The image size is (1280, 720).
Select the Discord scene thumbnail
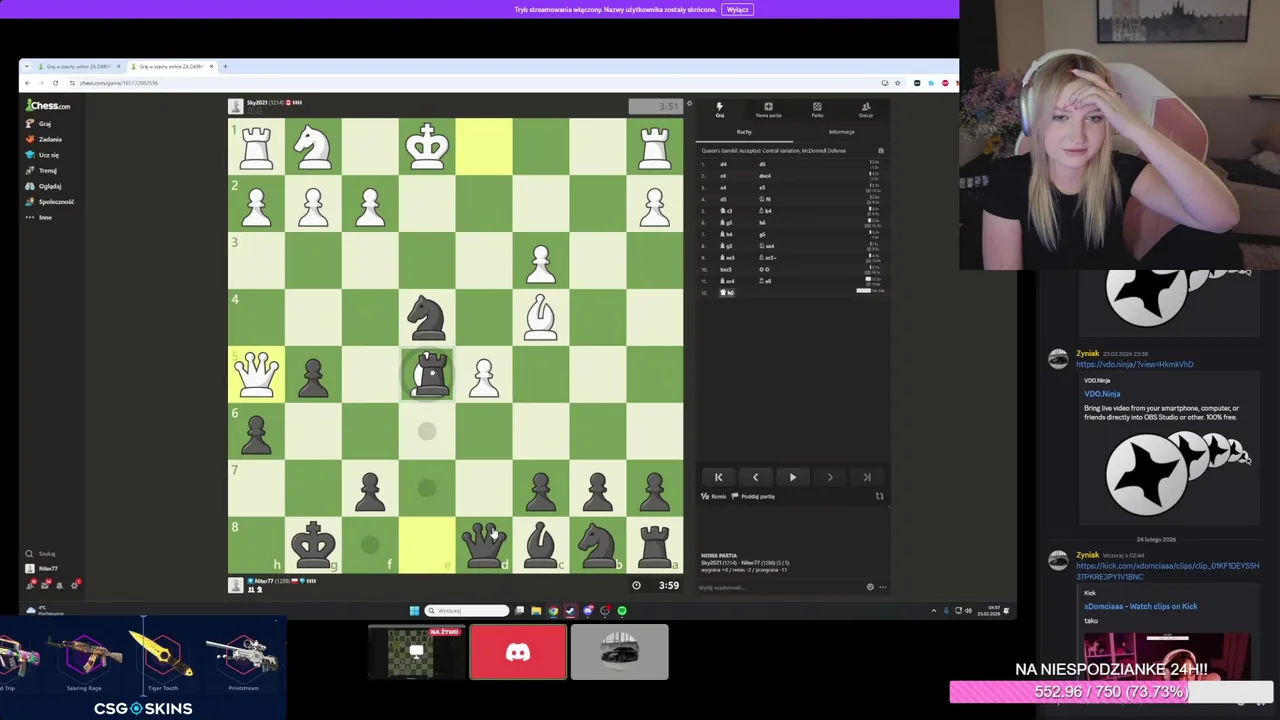[518, 652]
